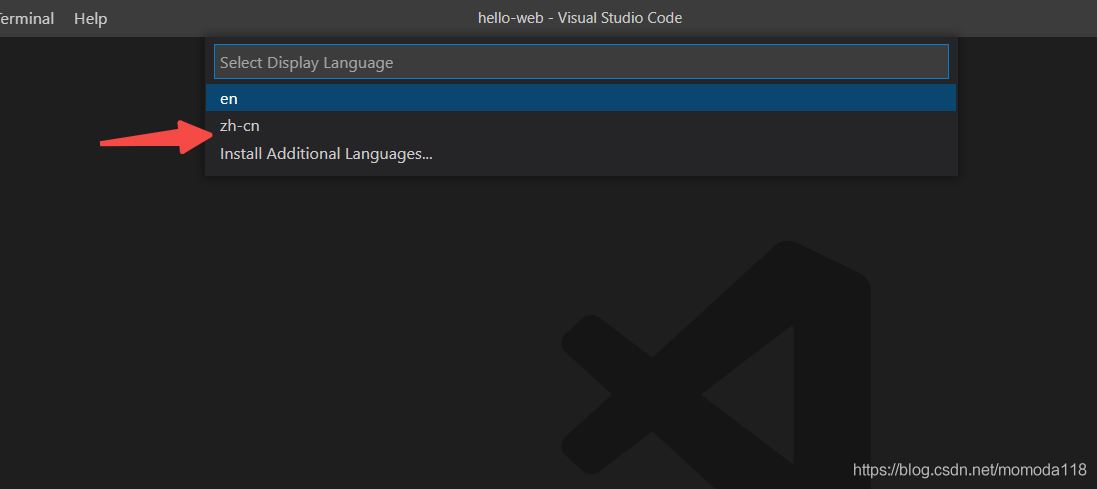The width and height of the screenshot is (1097, 489).
Task: Click Install Additional Languages...
Action: point(326,154)
